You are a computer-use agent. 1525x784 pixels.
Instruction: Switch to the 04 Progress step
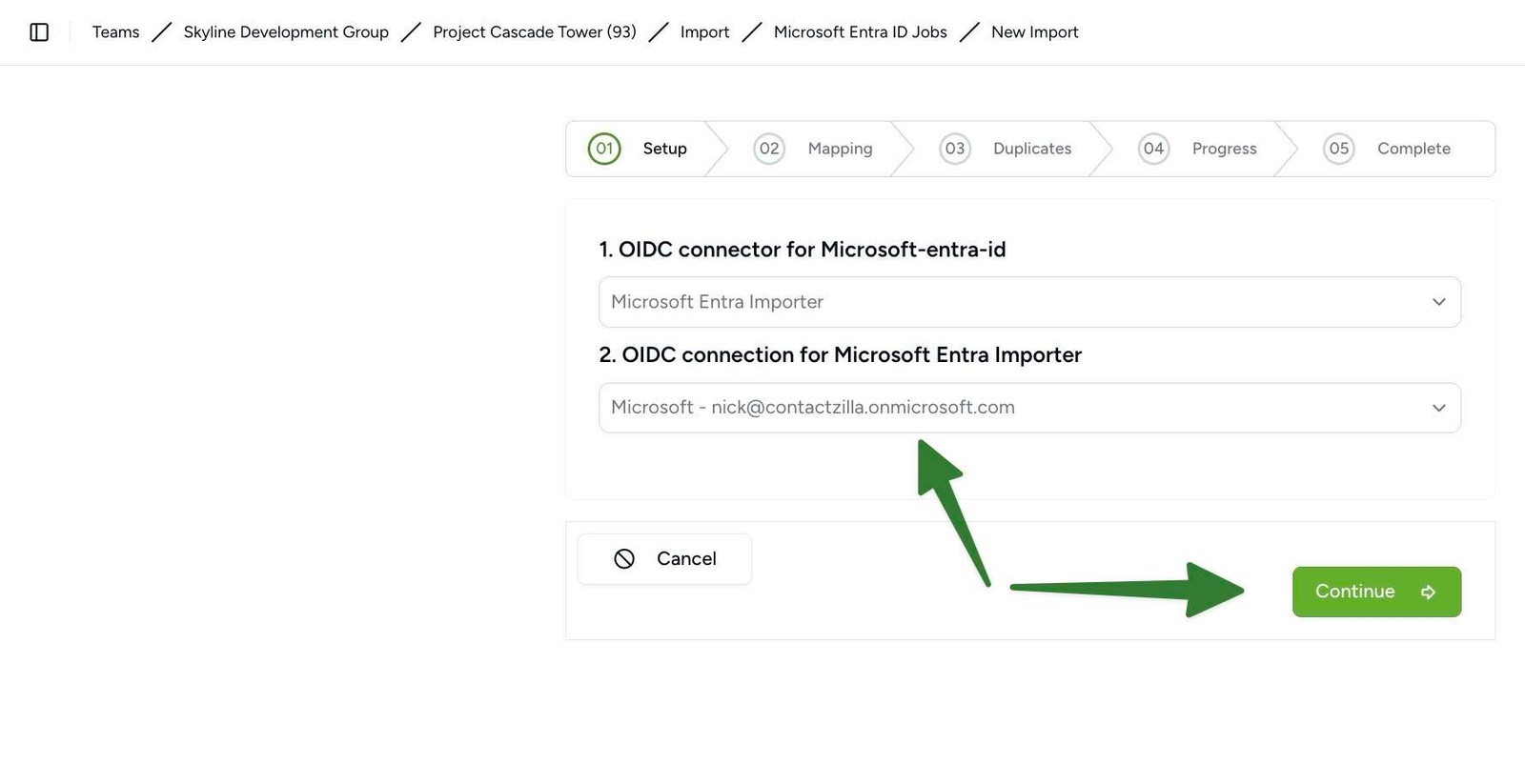[1197, 149]
